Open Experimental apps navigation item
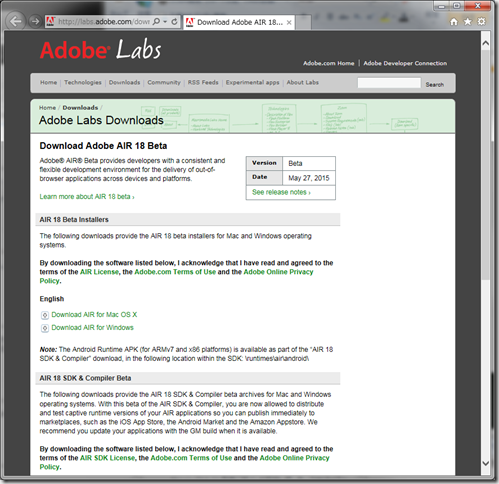499x484 pixels. [x=252, y=82]
